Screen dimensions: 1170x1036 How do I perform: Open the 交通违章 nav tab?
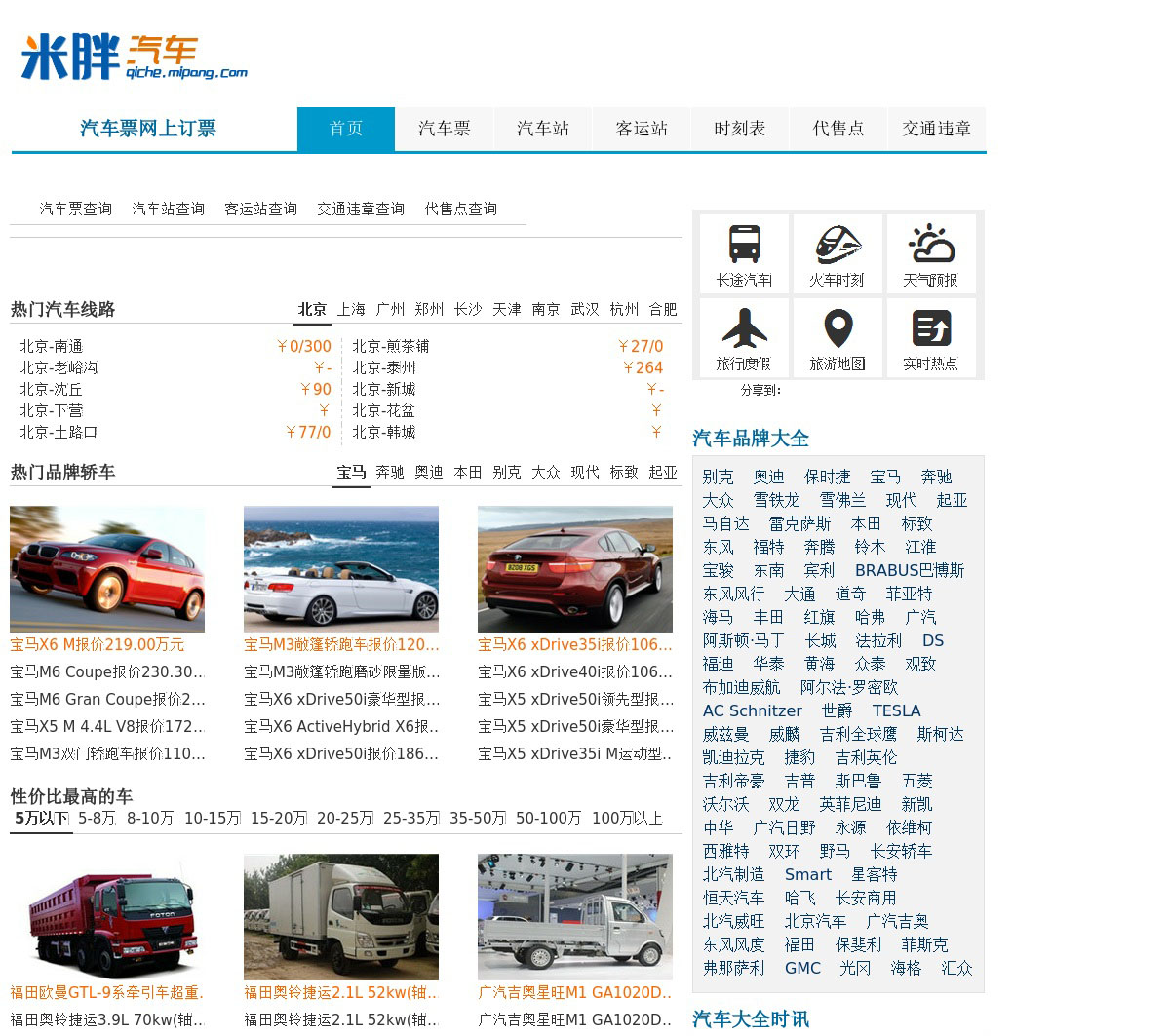pos(937,129)
